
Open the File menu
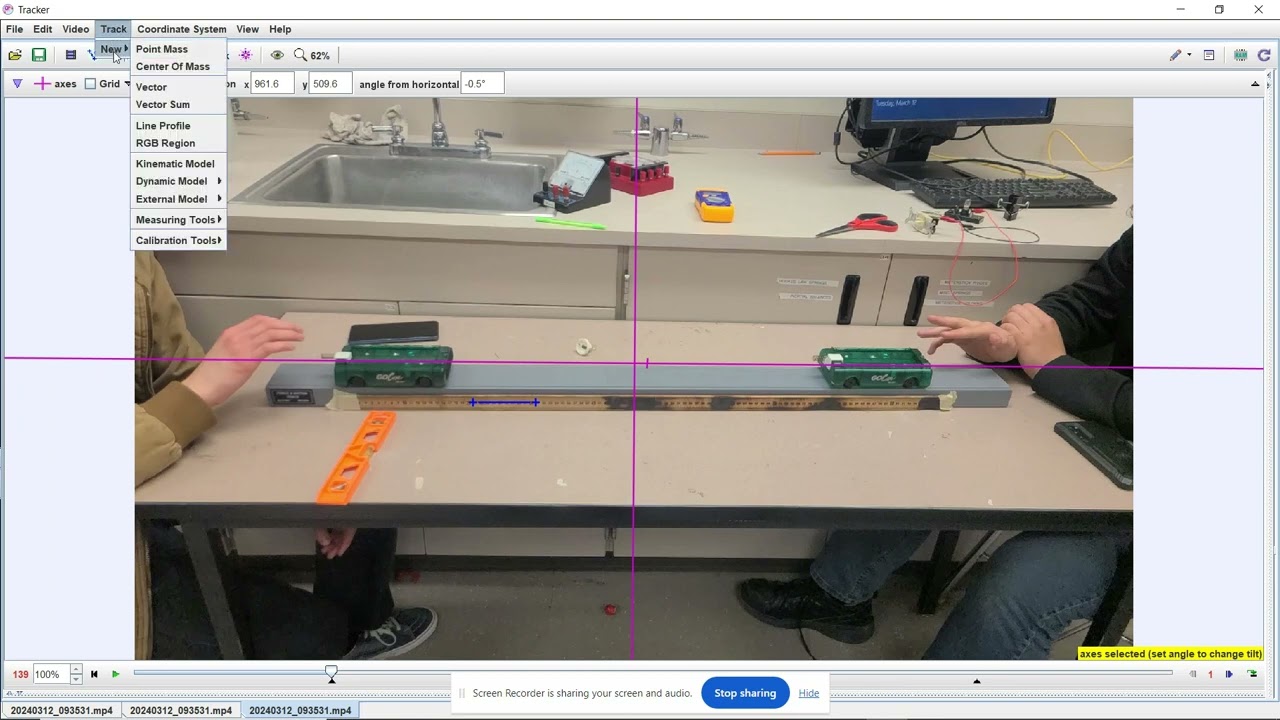[x=15, y=29]
